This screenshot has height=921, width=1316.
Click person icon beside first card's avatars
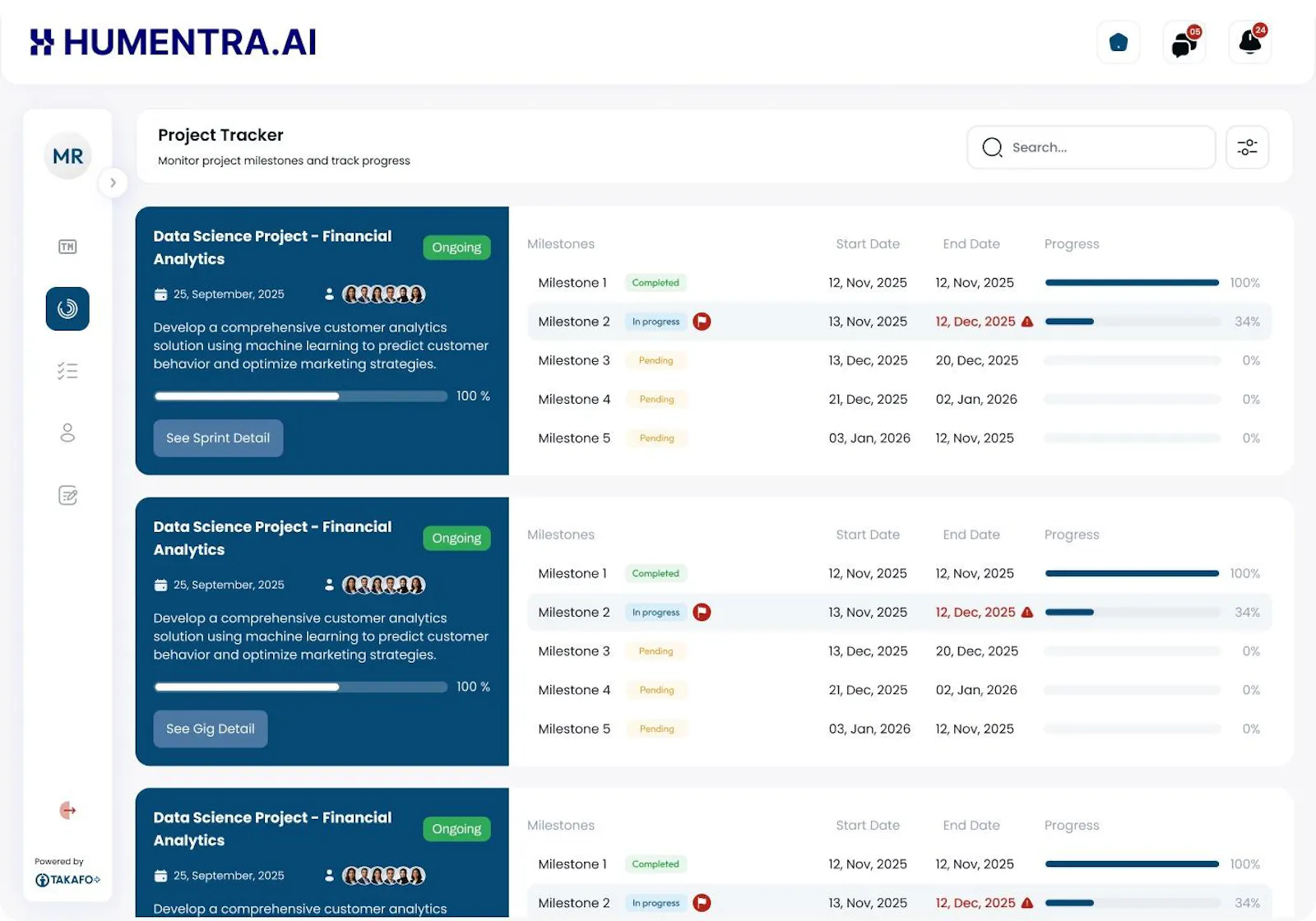[x=329, y=294]
